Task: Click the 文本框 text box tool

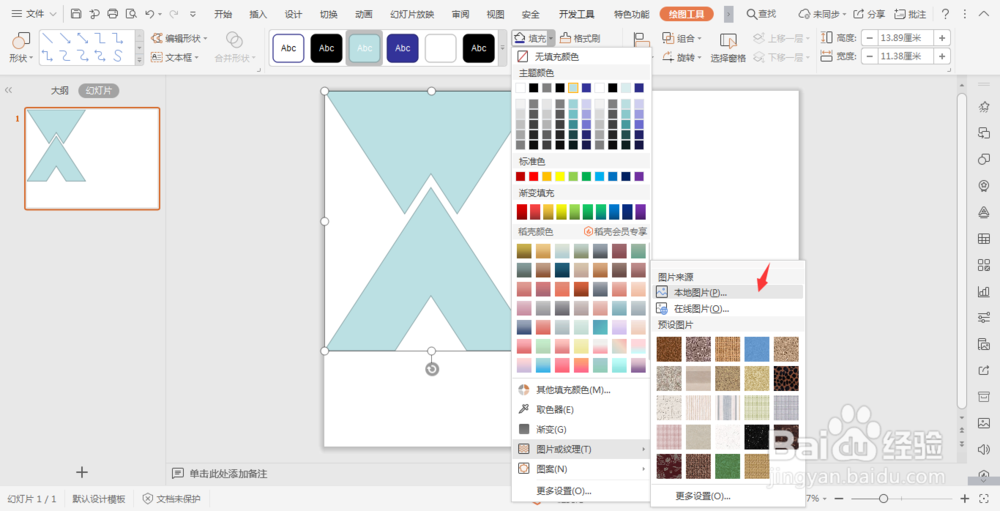Action: coord(175,57)
